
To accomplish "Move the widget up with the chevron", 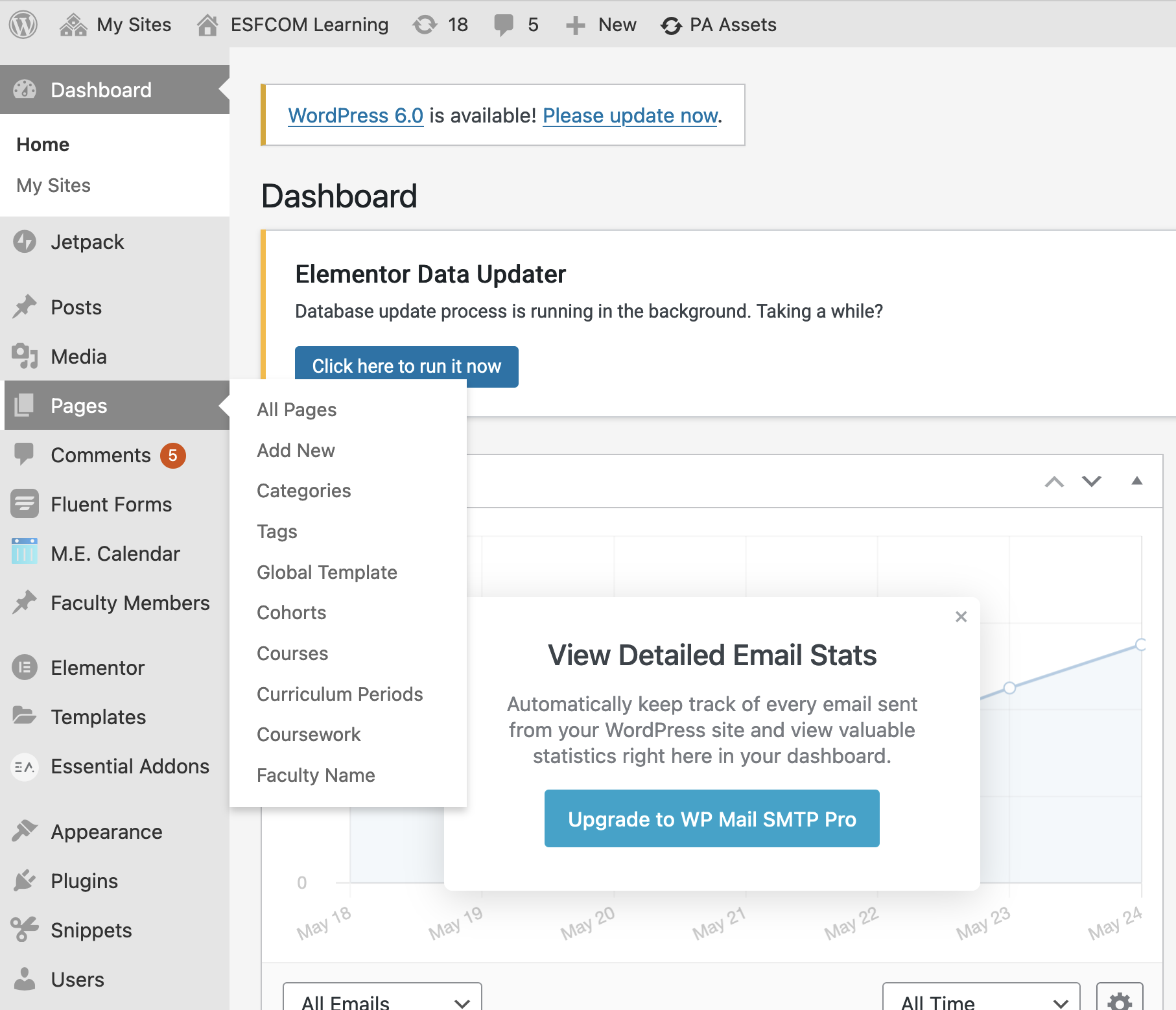I will 1054,482.
